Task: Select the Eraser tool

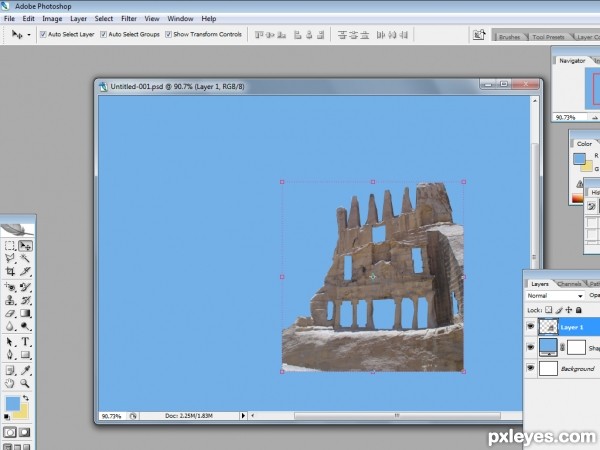Action: click(10, 313)
